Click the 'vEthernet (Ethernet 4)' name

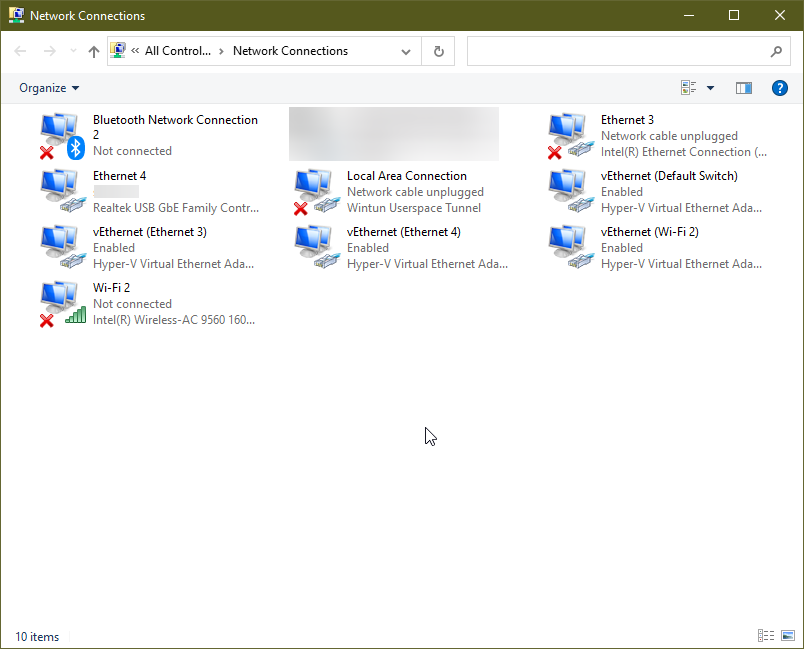pos(404,232)
